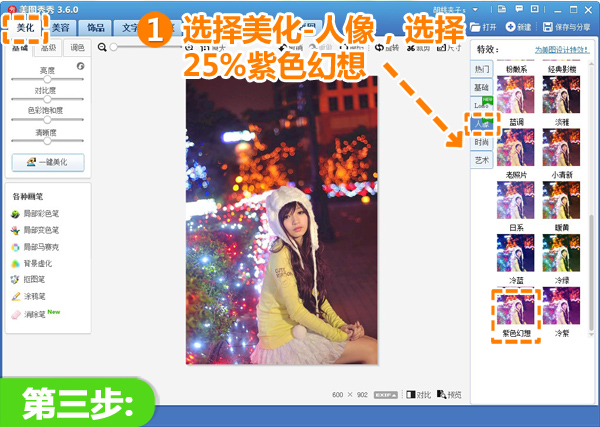Image resolution: width=600 pixels, height=427 pixels.
Task: Select the 消除笔 eraser pen
Action: pyautogui.click(x=36, y=314)
